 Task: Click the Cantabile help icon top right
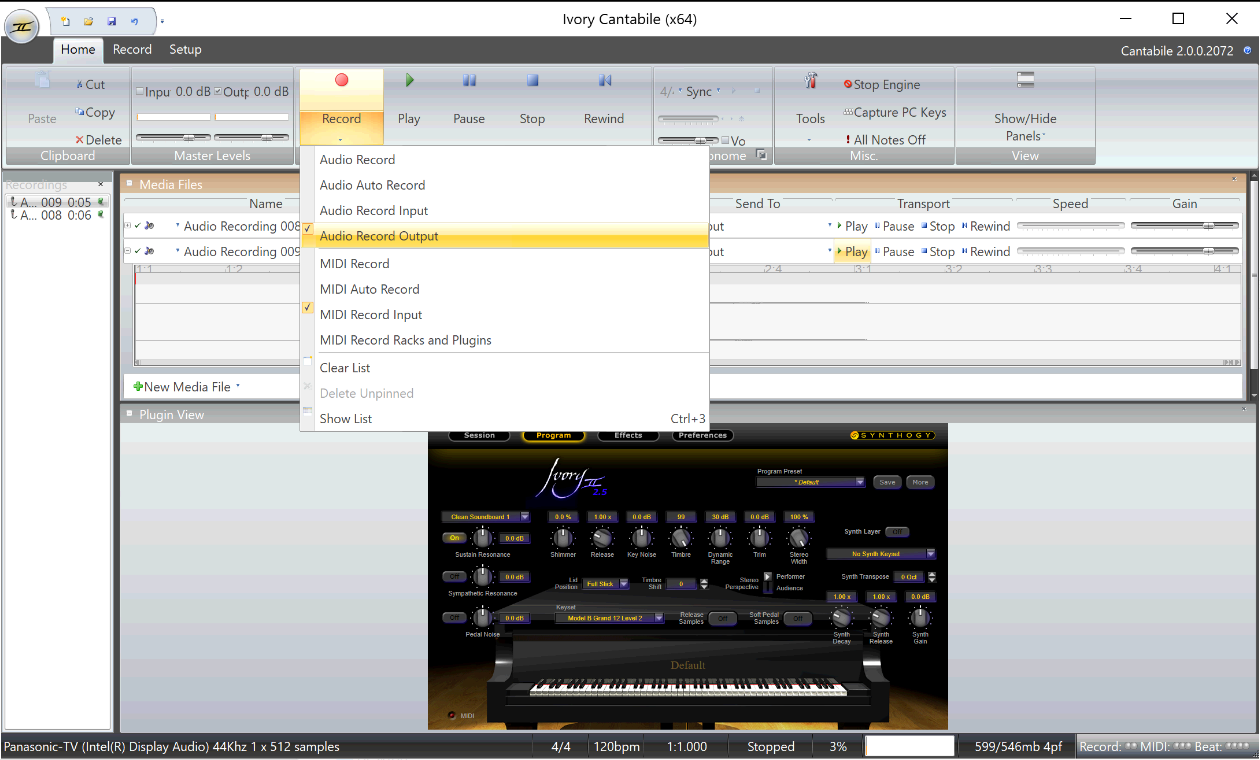(1247, 49)
